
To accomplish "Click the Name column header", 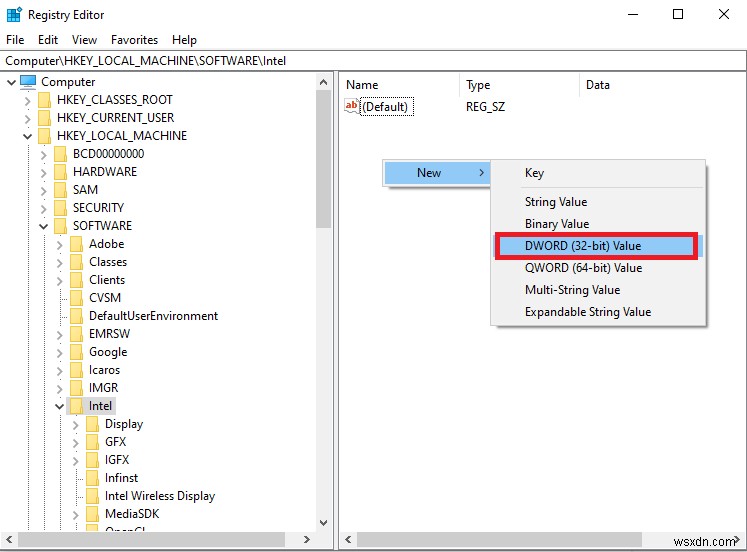I will click(400, 85).
